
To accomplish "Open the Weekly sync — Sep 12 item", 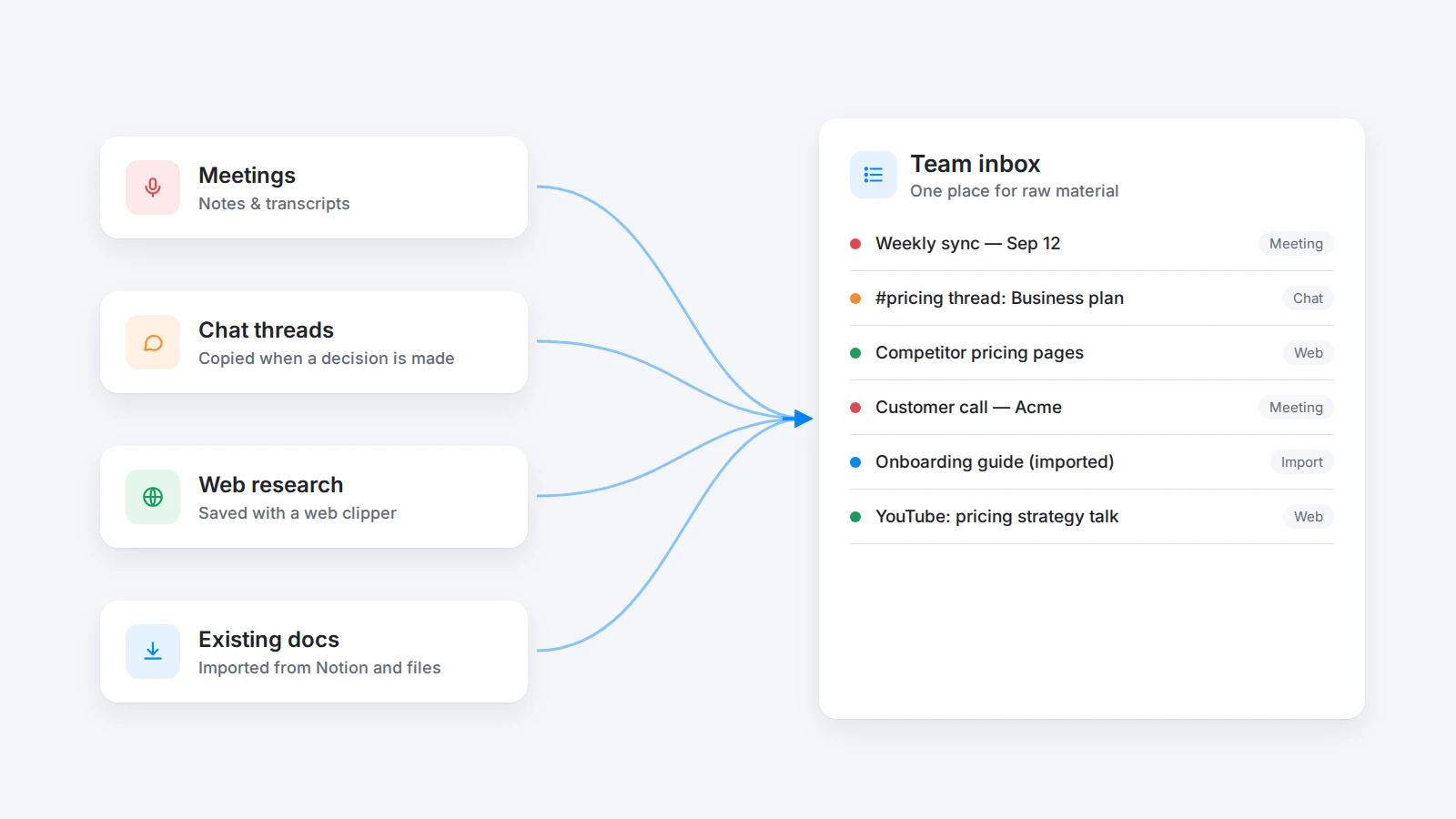I will click(x=1092, y=244).
